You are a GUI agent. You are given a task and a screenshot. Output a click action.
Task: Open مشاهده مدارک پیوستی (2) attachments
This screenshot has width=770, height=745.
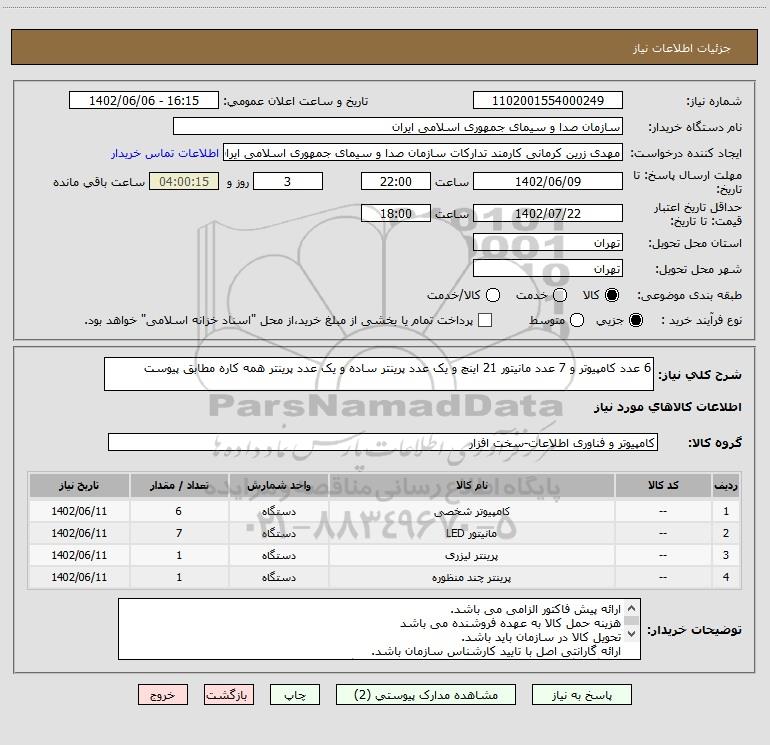[426, 695]
